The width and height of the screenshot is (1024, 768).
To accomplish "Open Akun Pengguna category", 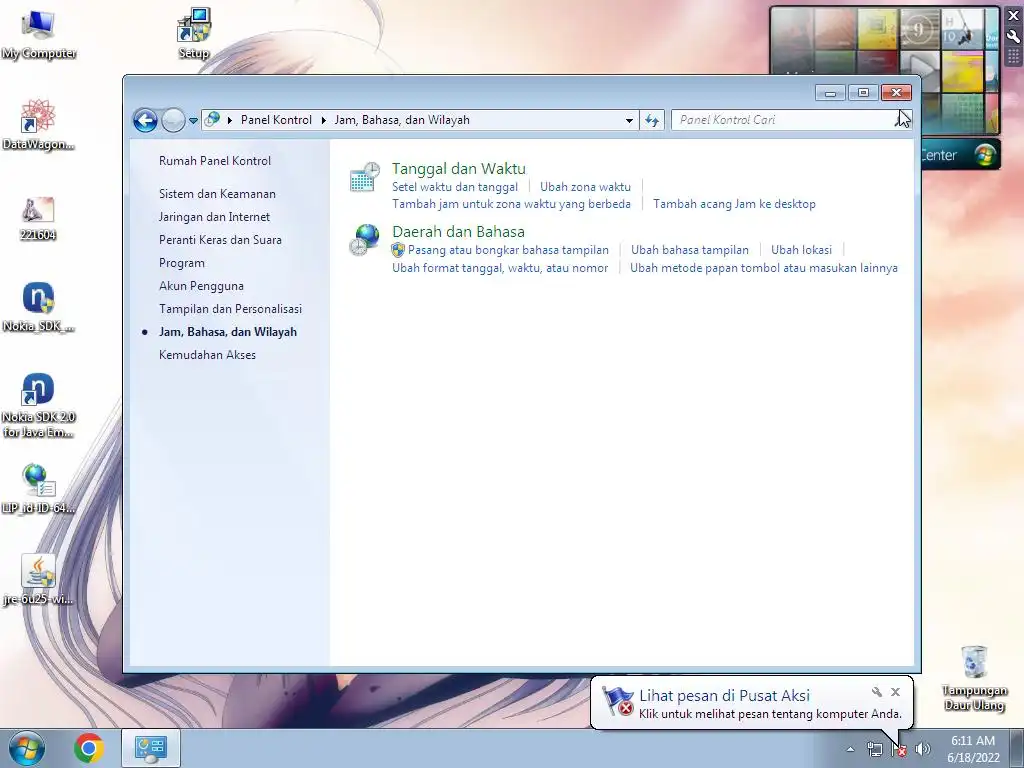I will tap(201, 286).
